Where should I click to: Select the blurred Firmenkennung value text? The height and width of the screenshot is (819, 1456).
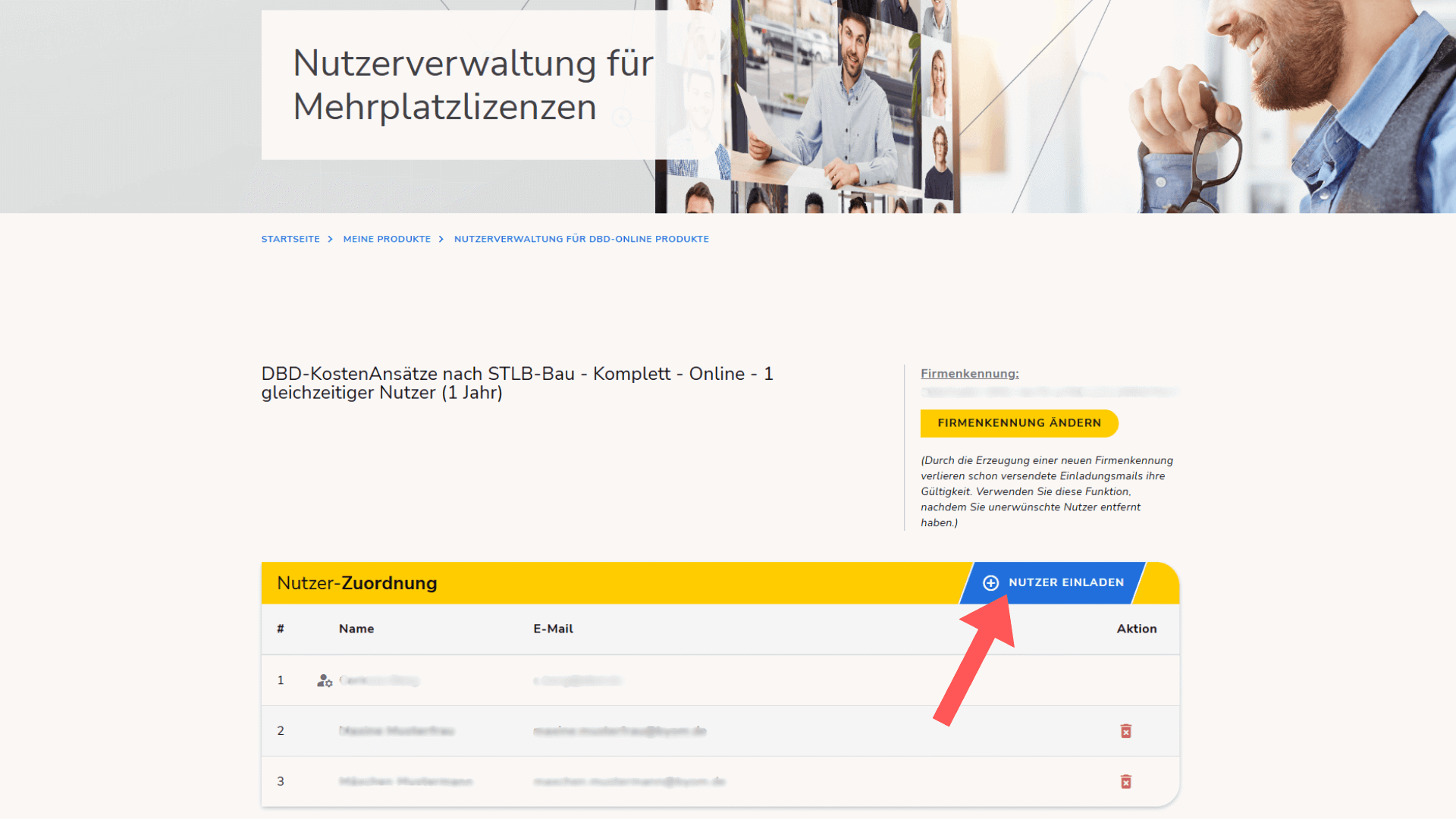(x=1048, y=392)
